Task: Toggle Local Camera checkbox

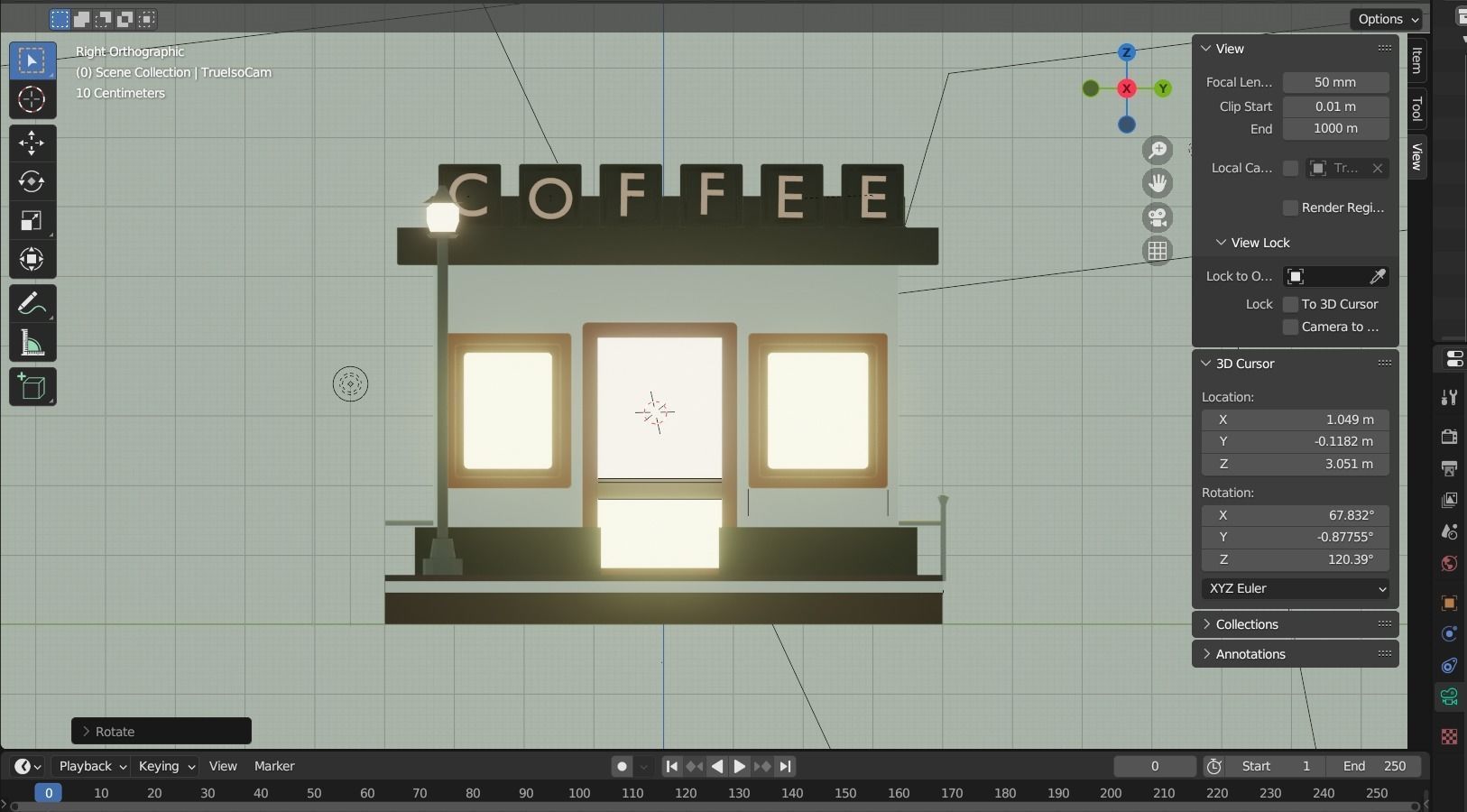Action: point(1290,168)
